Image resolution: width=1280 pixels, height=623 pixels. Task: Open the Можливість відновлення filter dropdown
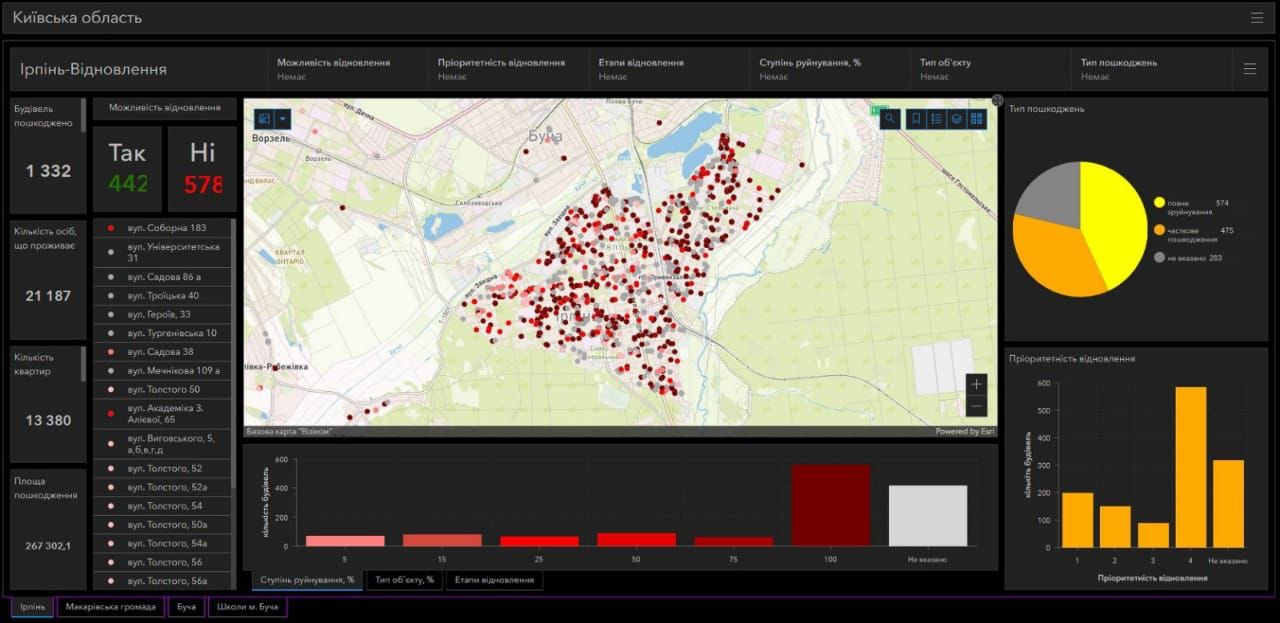coord(347,69)
